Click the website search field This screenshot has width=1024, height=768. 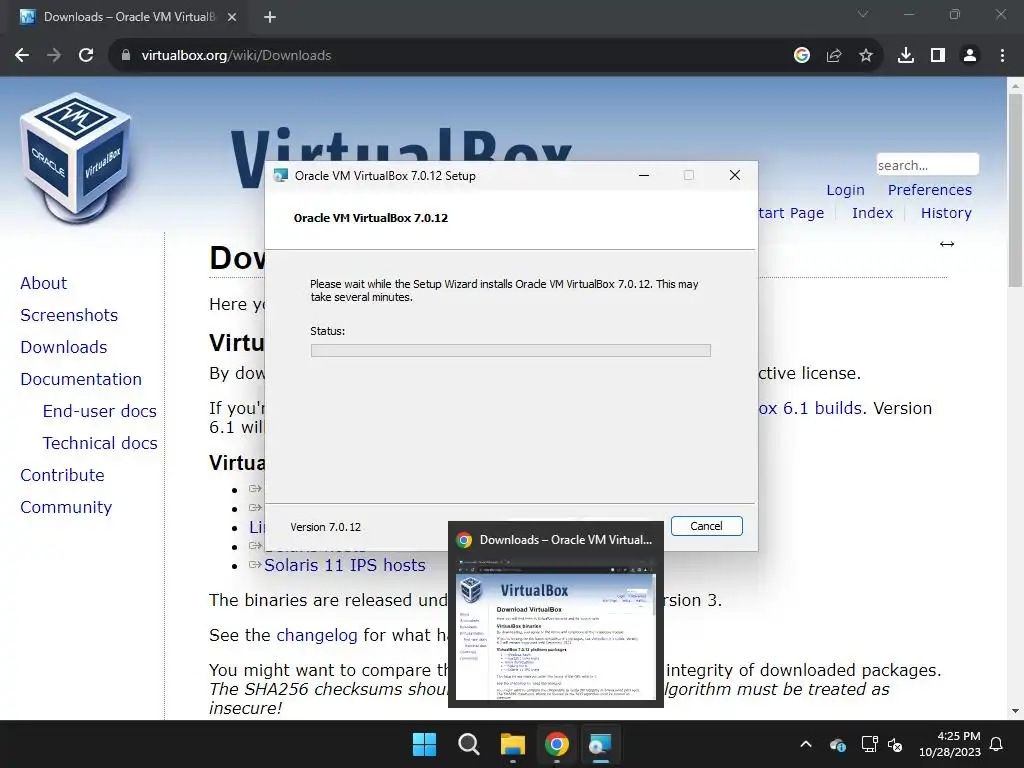coord(927,165)
